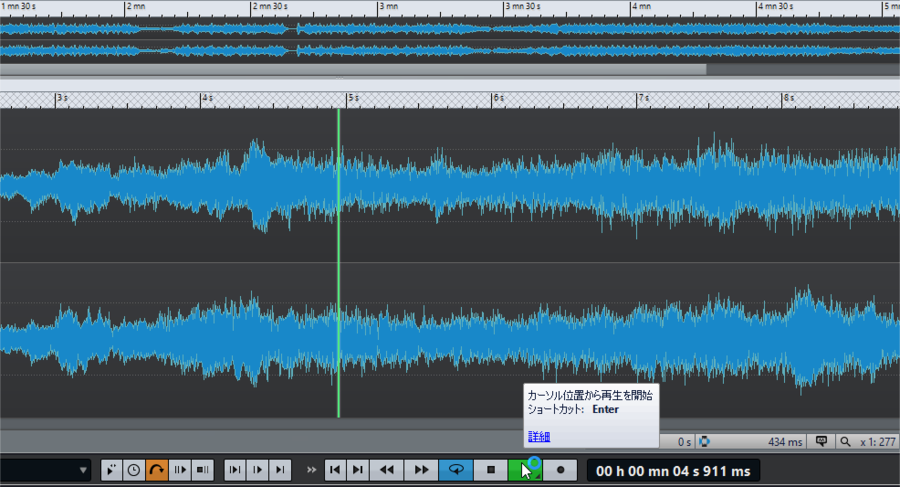Click the 4 s mark on main time ruler
Viewport: 900px width, 487px height.
tap(208, 98)
